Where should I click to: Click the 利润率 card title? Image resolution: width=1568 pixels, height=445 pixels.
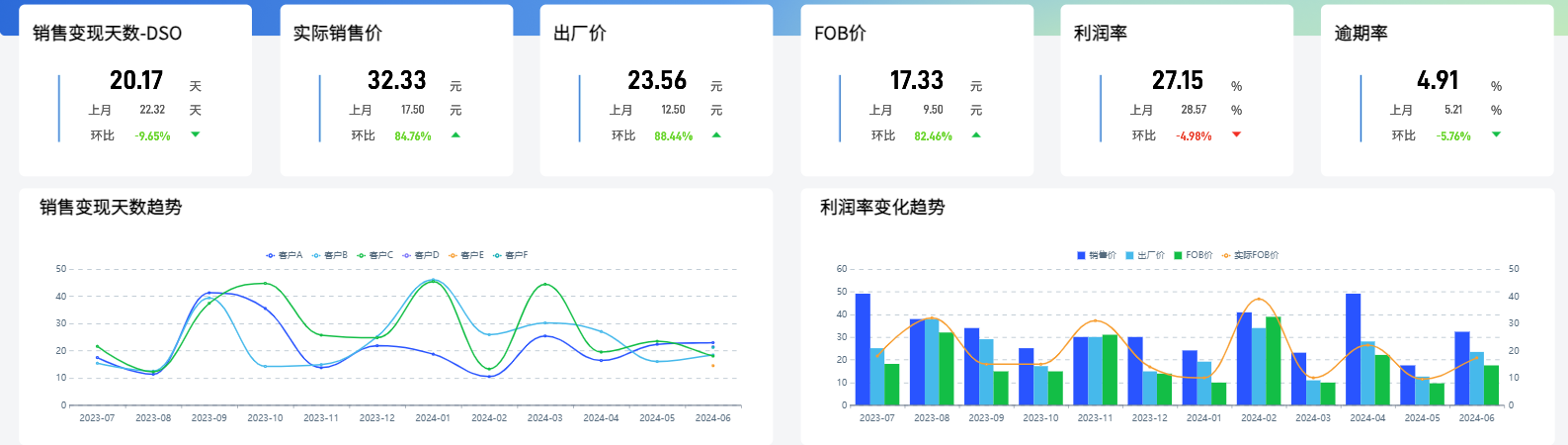click(1101, 34)
